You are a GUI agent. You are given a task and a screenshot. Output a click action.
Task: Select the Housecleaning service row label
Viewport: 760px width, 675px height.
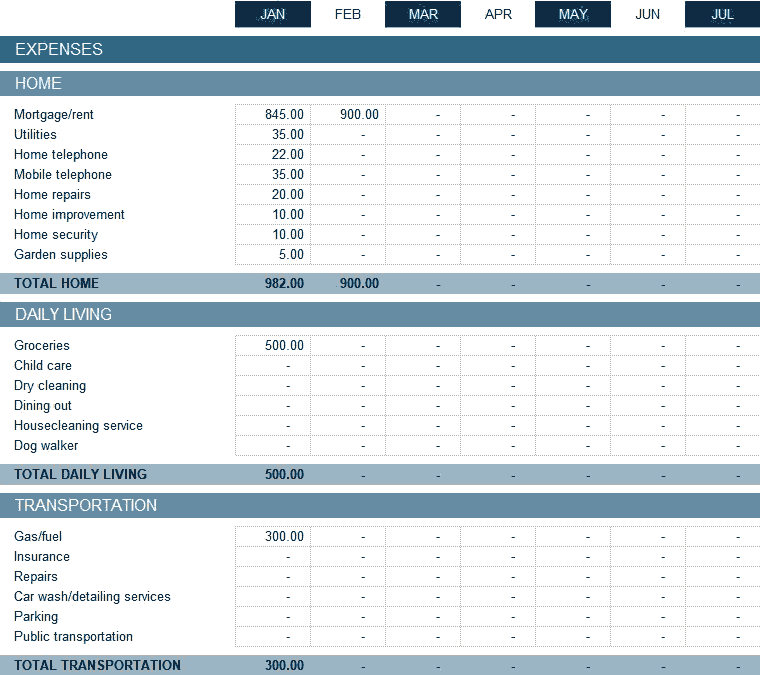[x=78, y=426]
